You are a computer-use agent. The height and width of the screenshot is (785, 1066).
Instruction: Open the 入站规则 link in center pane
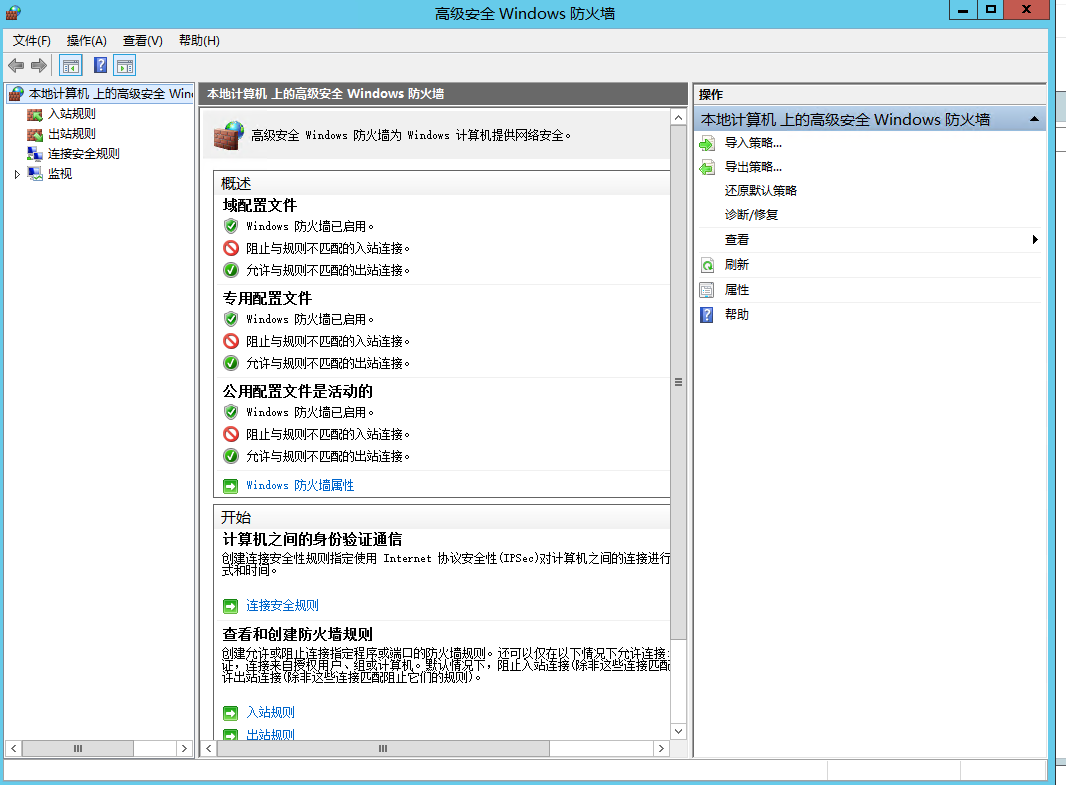(270, 712)
